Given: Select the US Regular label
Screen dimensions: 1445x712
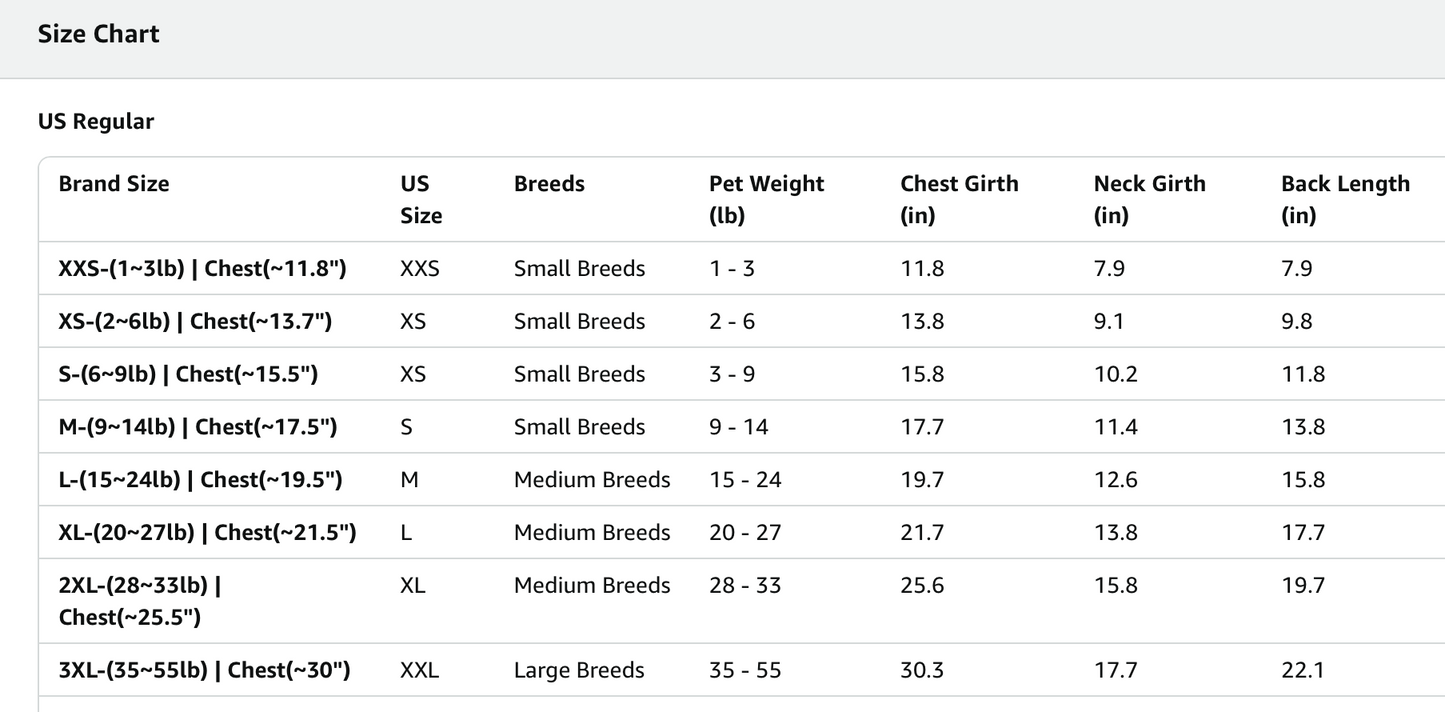Looking at the screenshot, I should pyautogui.click(x=96, y=122).
